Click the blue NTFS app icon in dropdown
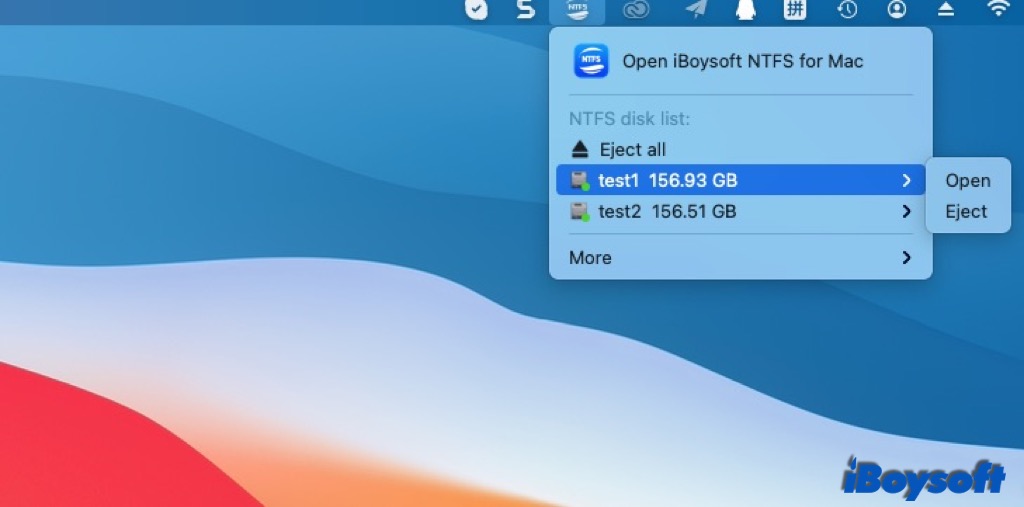The width and height of the screenshot is (1024, 507). coord(590,61)
